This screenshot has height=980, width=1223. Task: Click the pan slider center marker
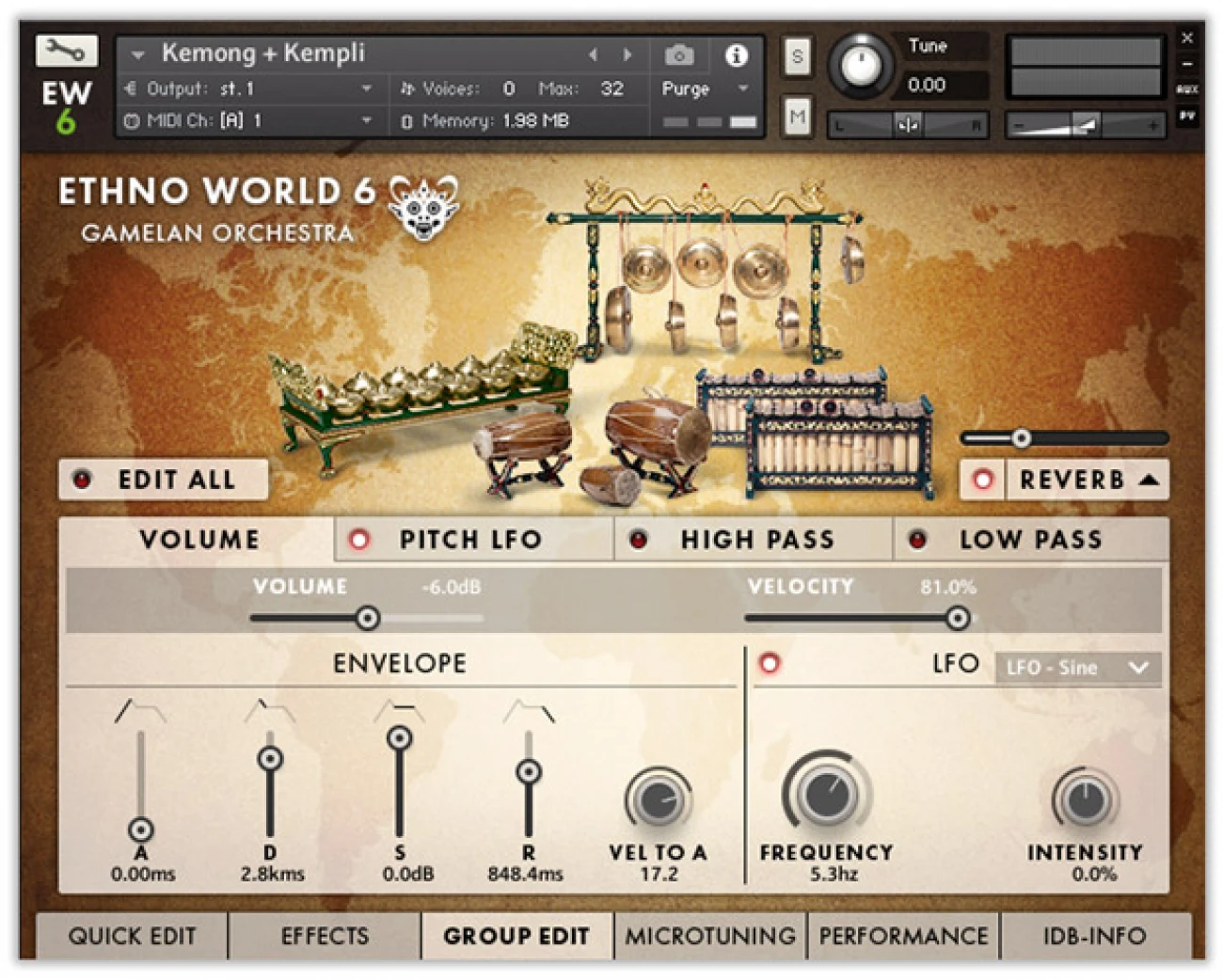(x=908, y=124)
